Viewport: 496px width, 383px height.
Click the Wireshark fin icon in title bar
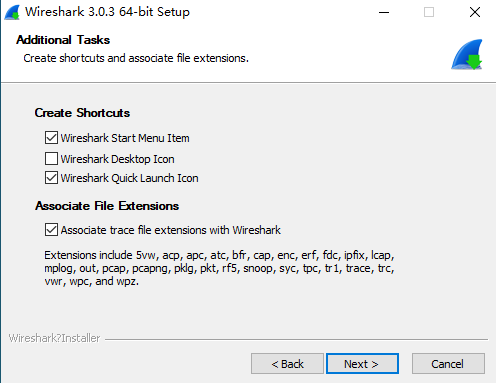12,13
